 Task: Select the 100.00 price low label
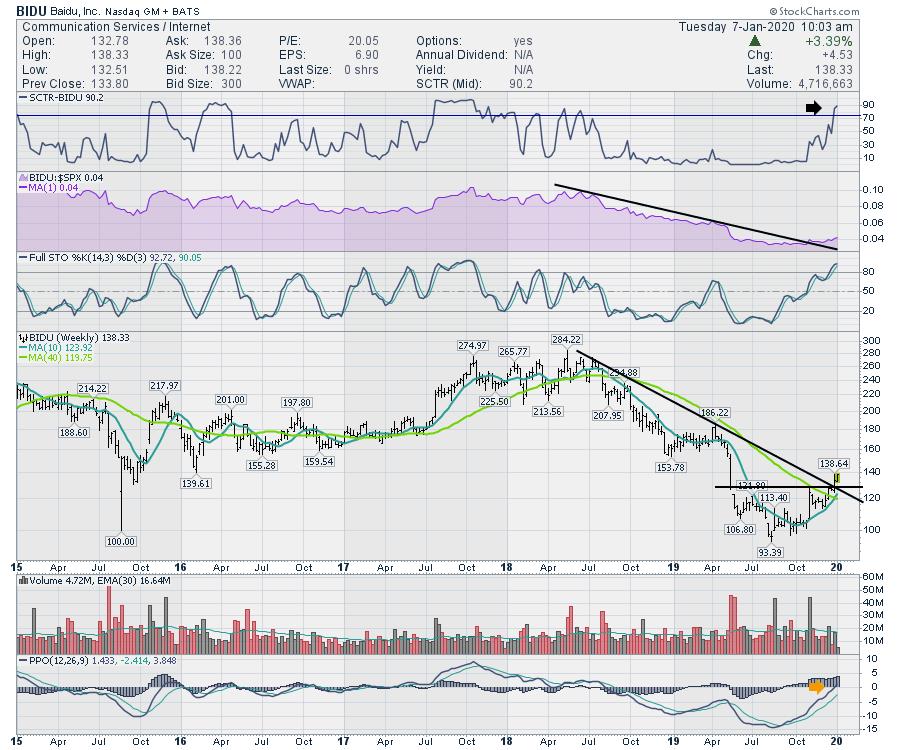click(x=121, y=541)
